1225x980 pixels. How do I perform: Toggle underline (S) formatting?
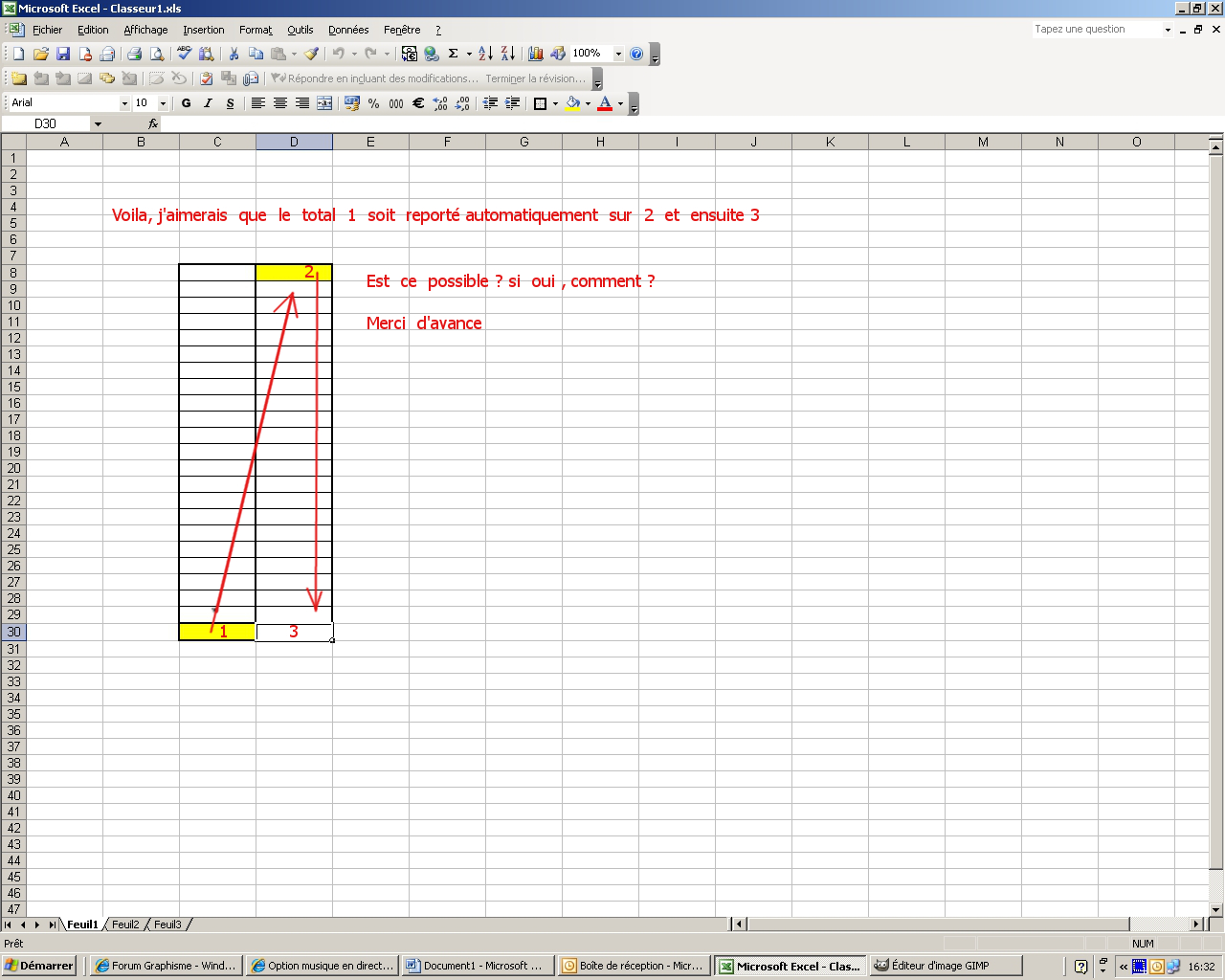pos(230,103)
